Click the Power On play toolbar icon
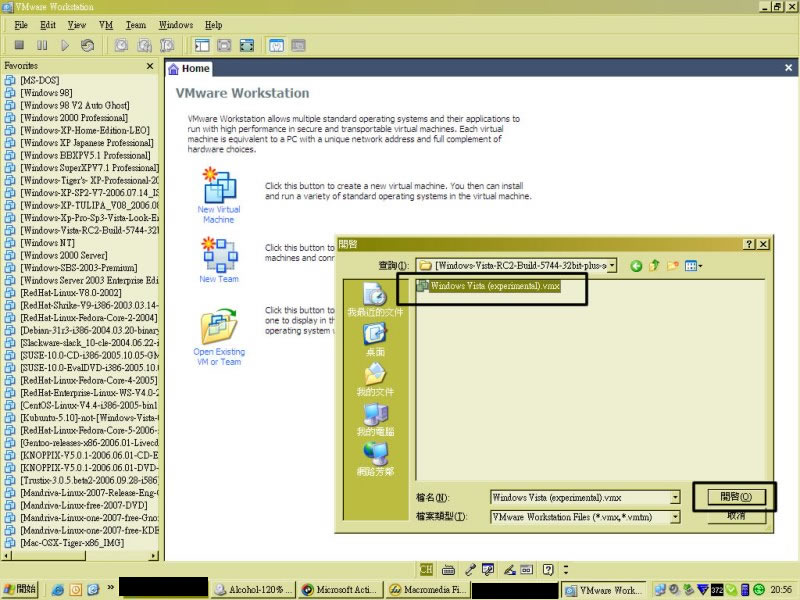800x600 pixels. (65, 45)
